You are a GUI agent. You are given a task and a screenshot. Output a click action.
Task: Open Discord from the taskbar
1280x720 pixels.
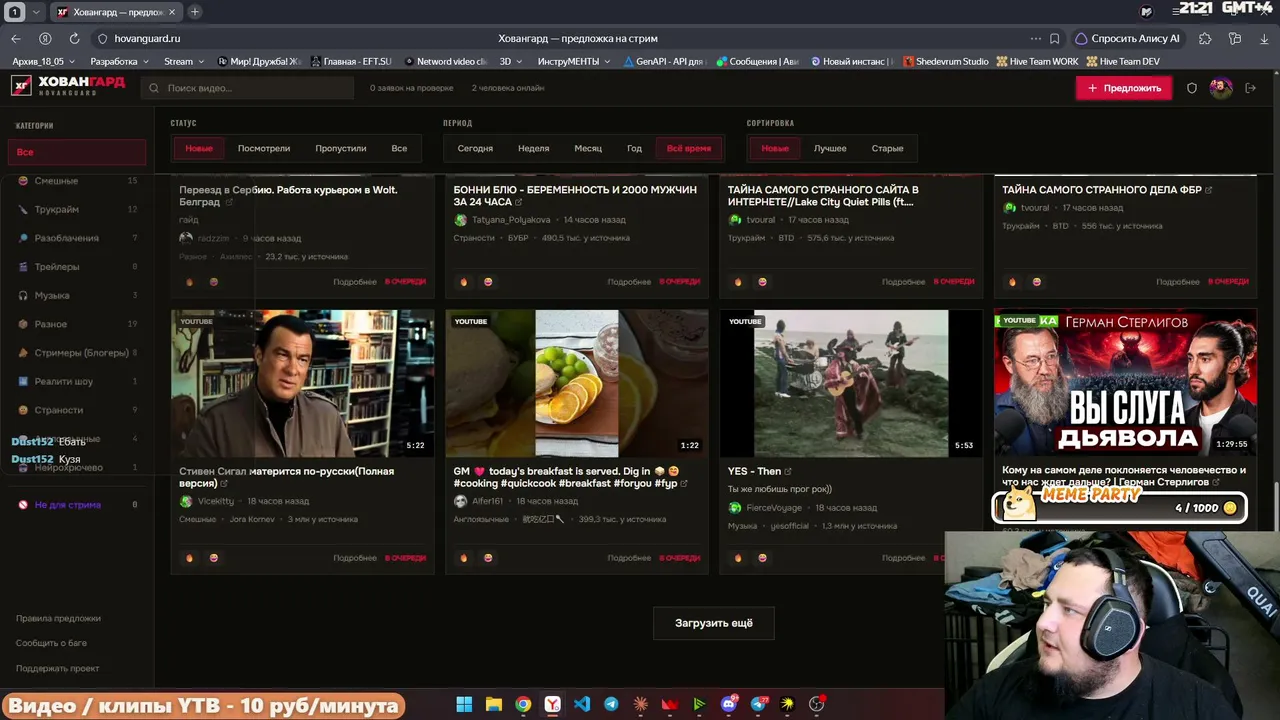729,704
